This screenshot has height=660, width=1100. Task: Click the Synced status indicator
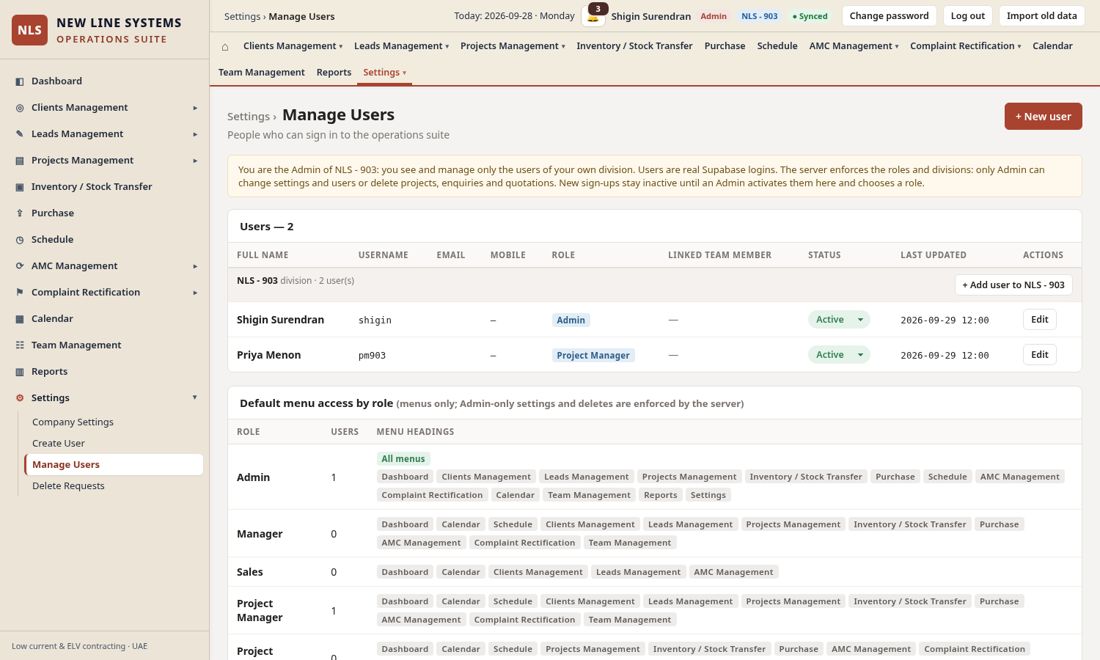coord(810,16)
